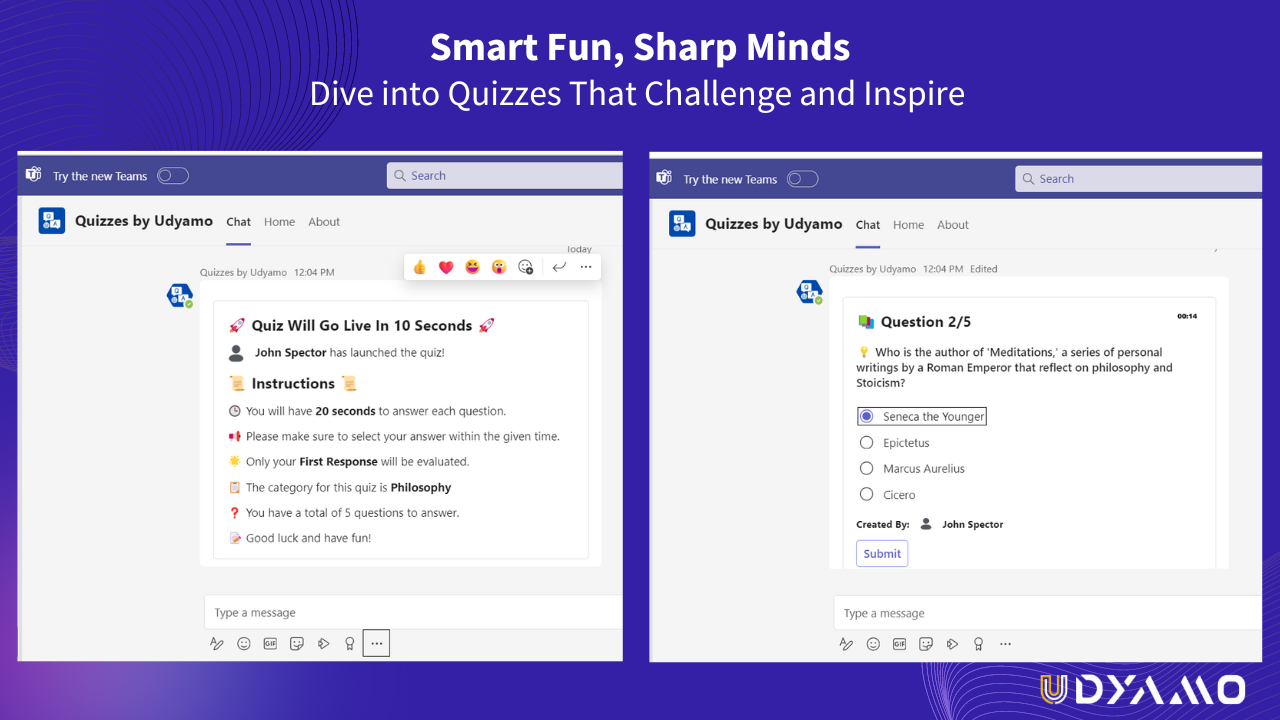Click Search box in right window

pos(1139,179)
